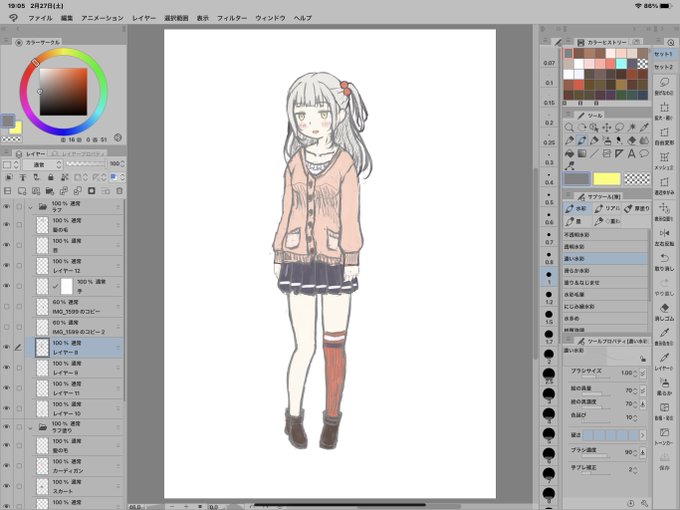The image size is (680, 510).
Task: Pick the cyan swatch in color history
Action: click(x=621, y=64)
